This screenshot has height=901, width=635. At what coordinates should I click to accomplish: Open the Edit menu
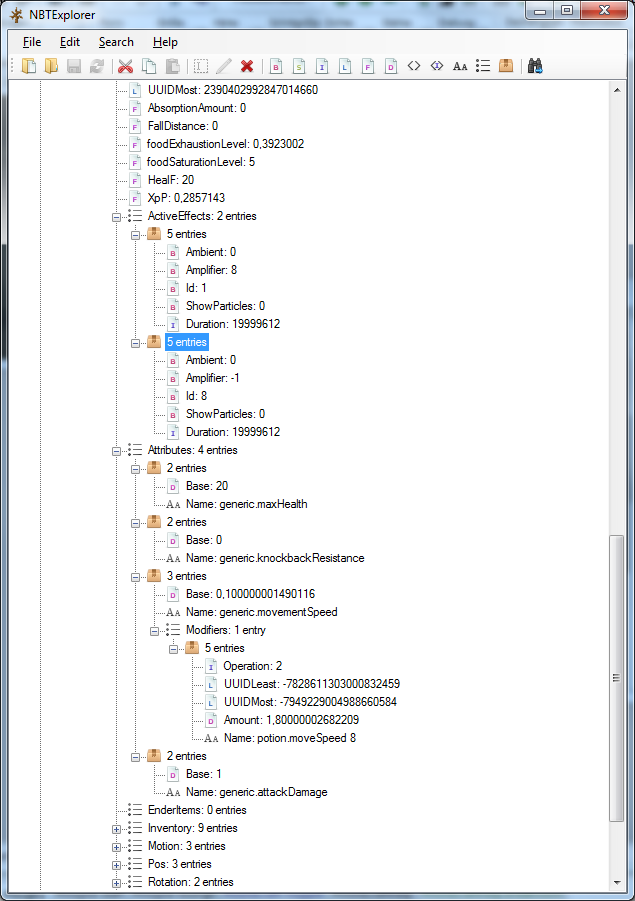pyautogui.click(x=70, y=42)
